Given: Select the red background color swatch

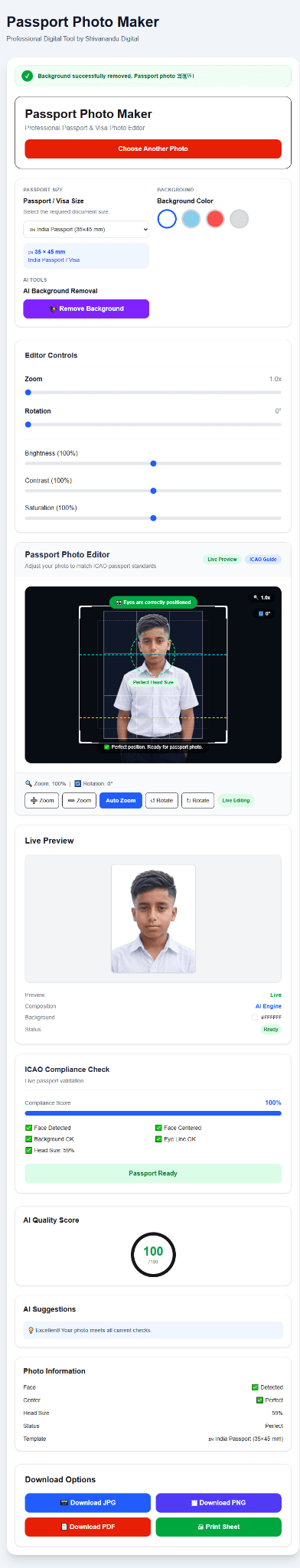Looking at the screenshot, I should pos(215,219).
